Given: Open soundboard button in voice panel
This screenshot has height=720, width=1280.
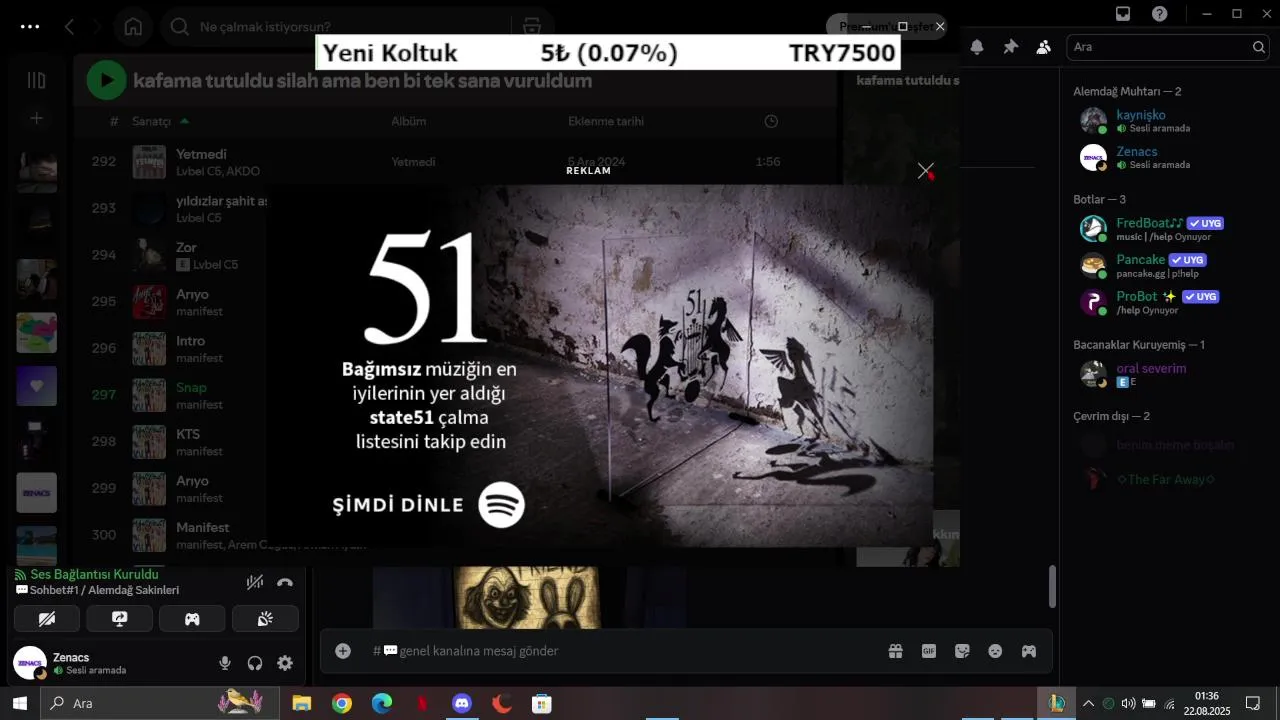Looking at the screenshot, I should pyautogui.click(x=265, y=619).
